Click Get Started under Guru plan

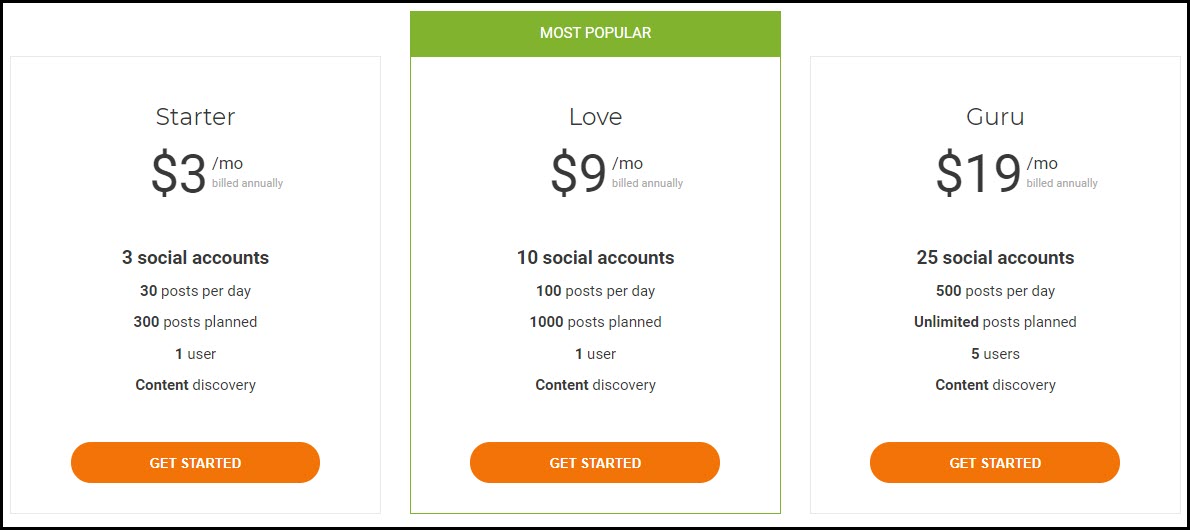[995, 462]
